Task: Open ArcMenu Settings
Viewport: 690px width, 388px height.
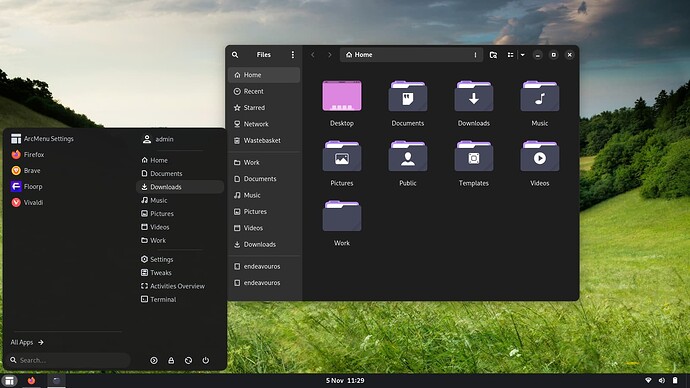Action: pyautogui.click(x=42, y=139)
